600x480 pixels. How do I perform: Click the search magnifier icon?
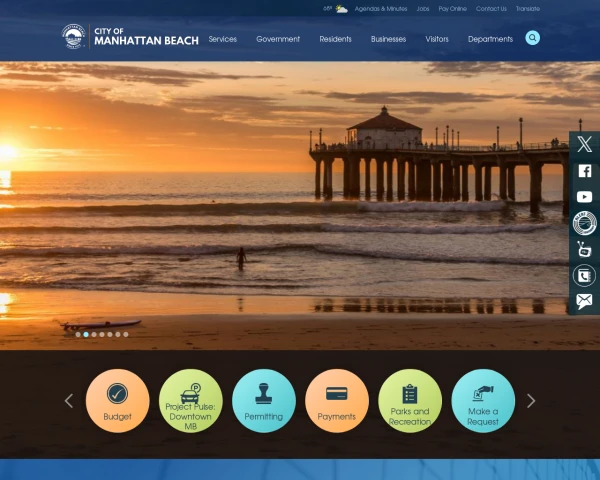point(532,38)
